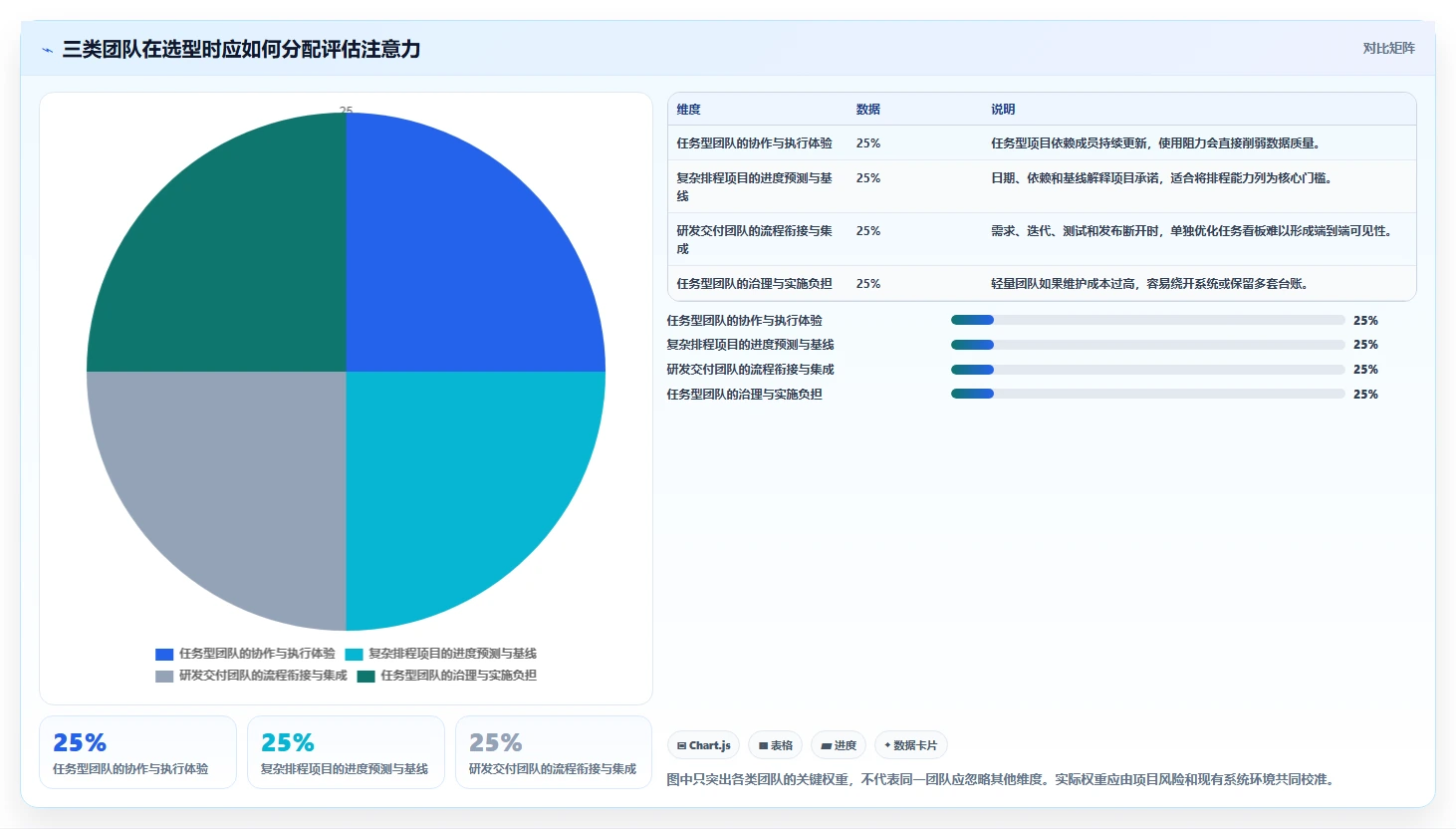Click progress bar for 任务型团队的协作与执行体验
This screenshot has width=1456, height=829.
pos(1147,320)
